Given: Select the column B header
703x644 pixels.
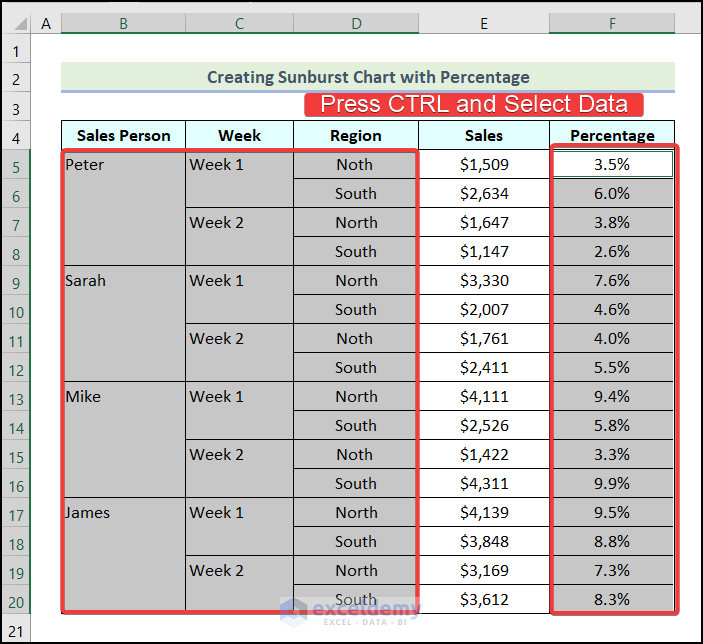Looking at the screenshot, I should [x=123, y=22].
